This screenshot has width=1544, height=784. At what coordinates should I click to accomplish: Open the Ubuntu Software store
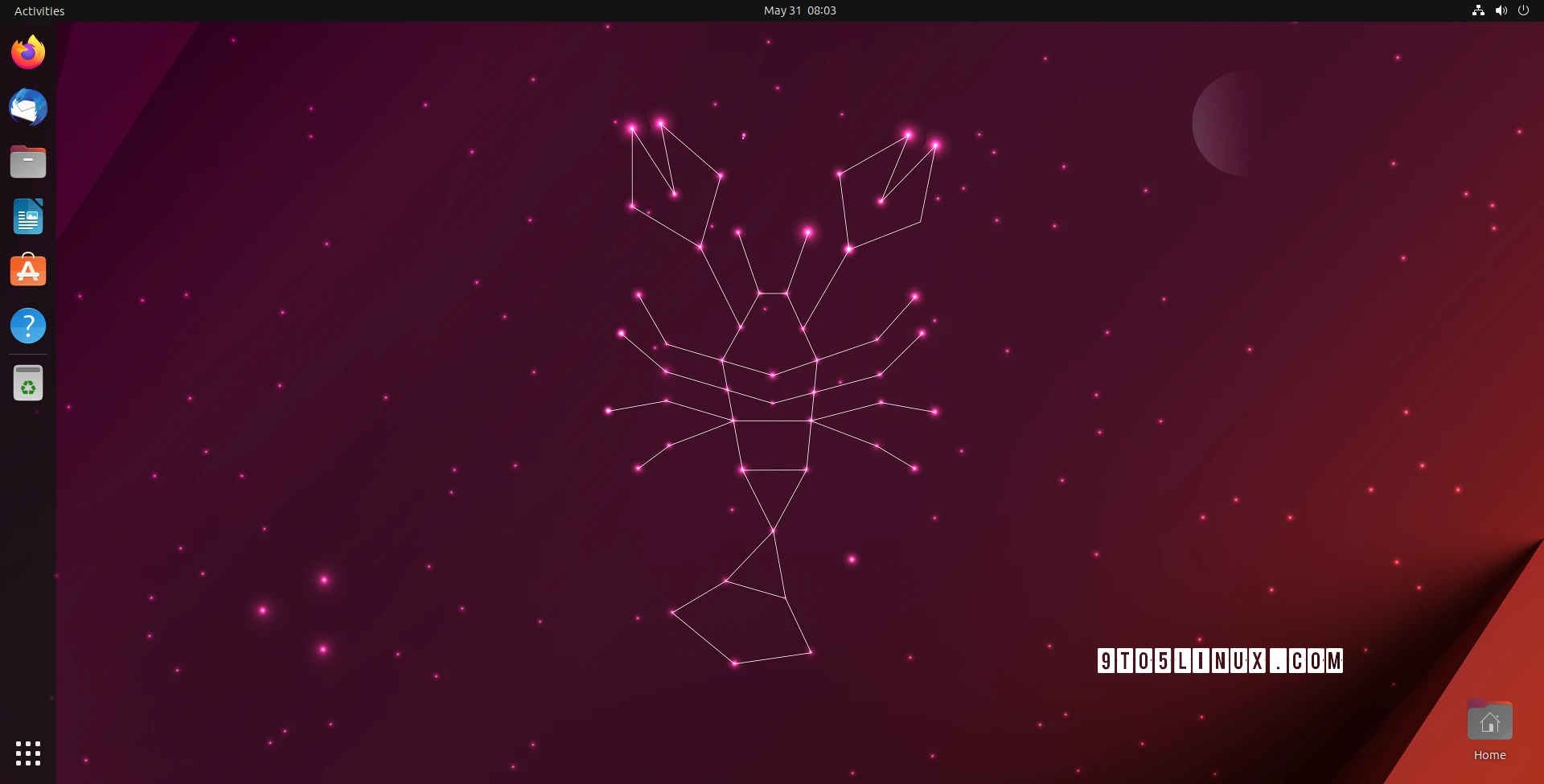coord(28,270)
